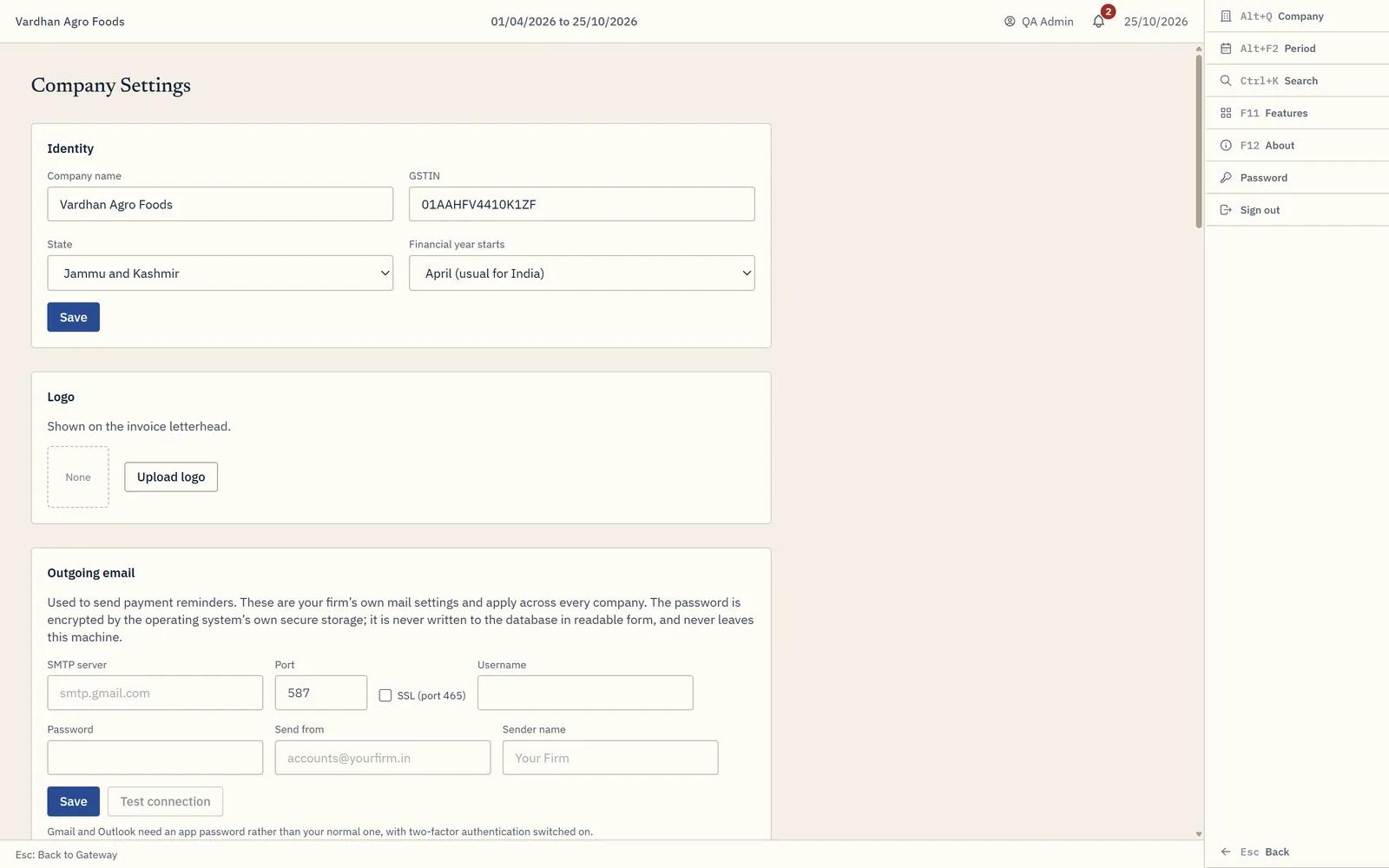
Task: Open the notifications bell icon
Action: [1098, 22]
